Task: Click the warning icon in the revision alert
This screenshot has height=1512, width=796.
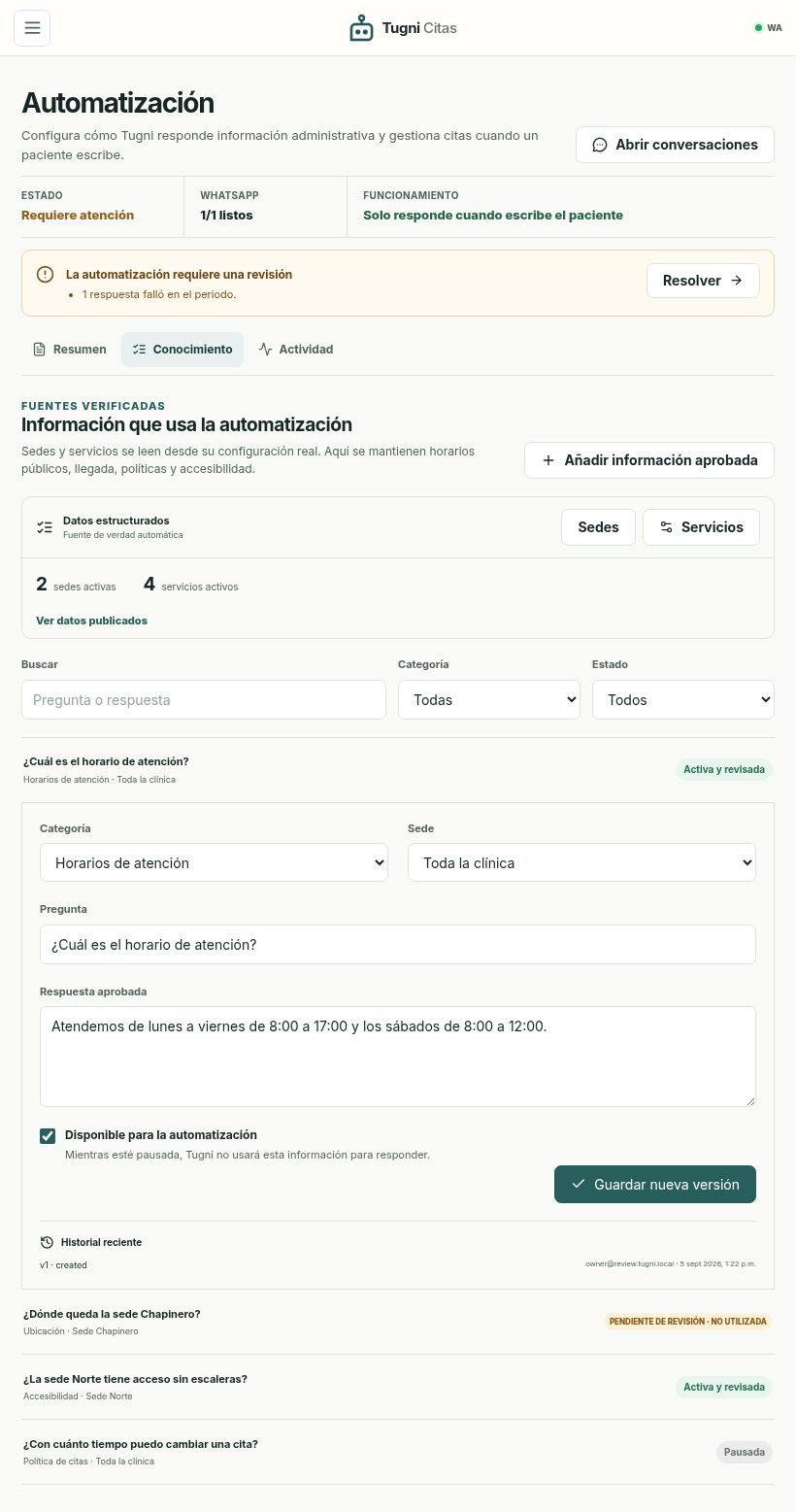Action: coord(45,275)
